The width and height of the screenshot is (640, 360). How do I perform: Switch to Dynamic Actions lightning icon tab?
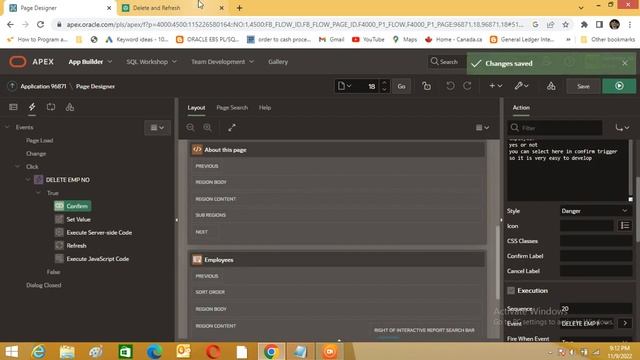32,107
